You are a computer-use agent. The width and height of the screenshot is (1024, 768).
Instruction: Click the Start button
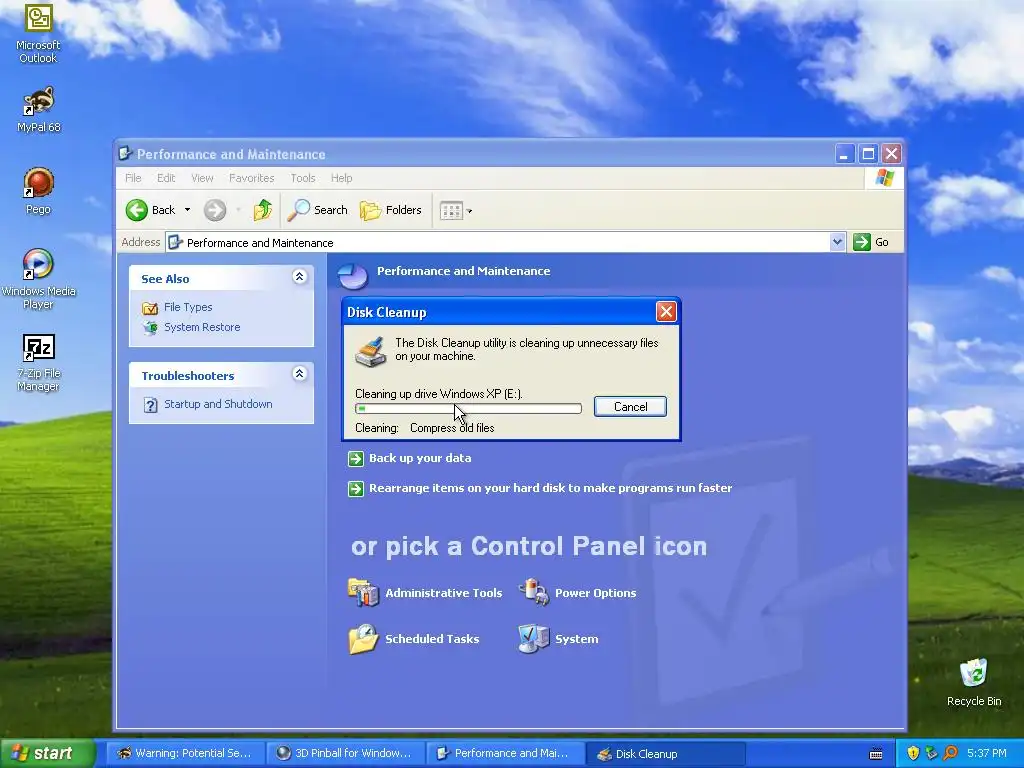[x=47, y=753]
